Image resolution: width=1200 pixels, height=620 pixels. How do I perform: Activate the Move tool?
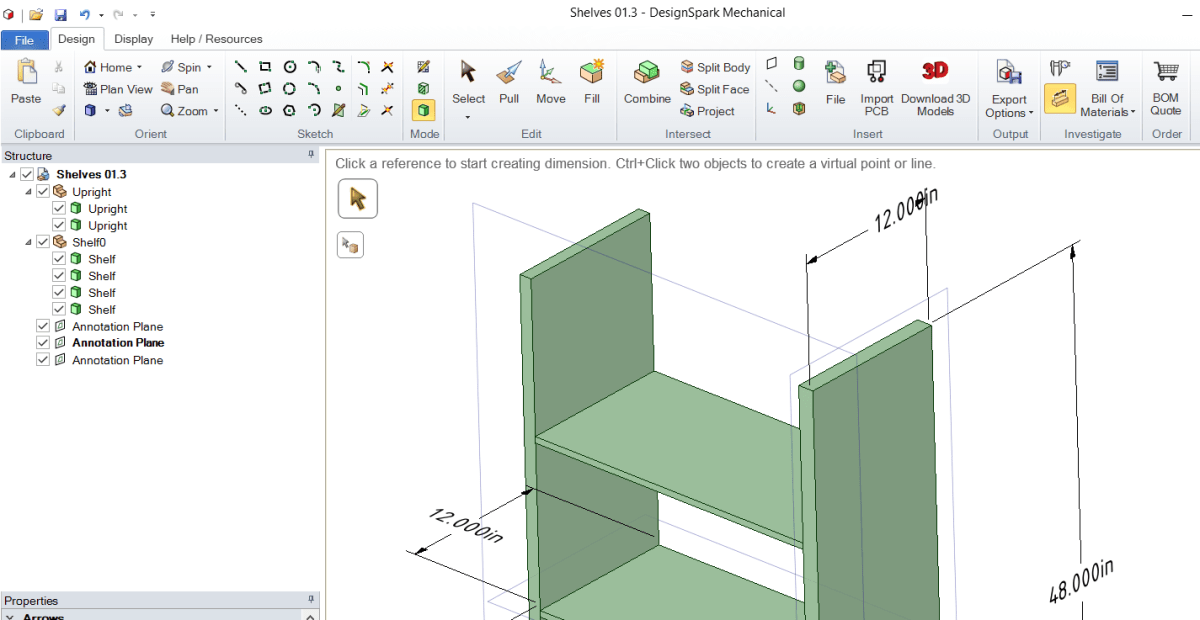click(x=550, y=85)
